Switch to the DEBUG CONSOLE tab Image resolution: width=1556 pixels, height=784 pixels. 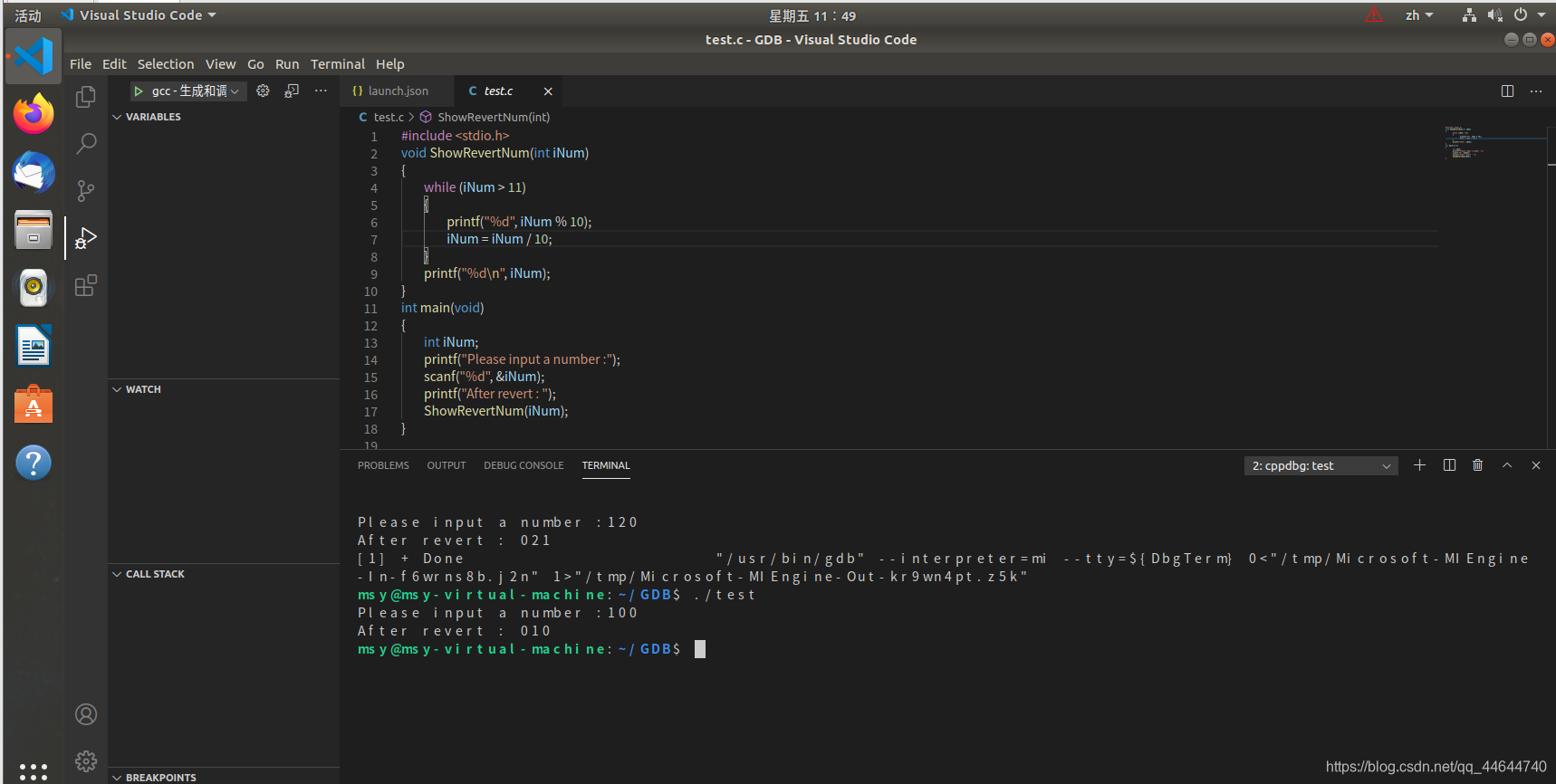pos(523,465)
